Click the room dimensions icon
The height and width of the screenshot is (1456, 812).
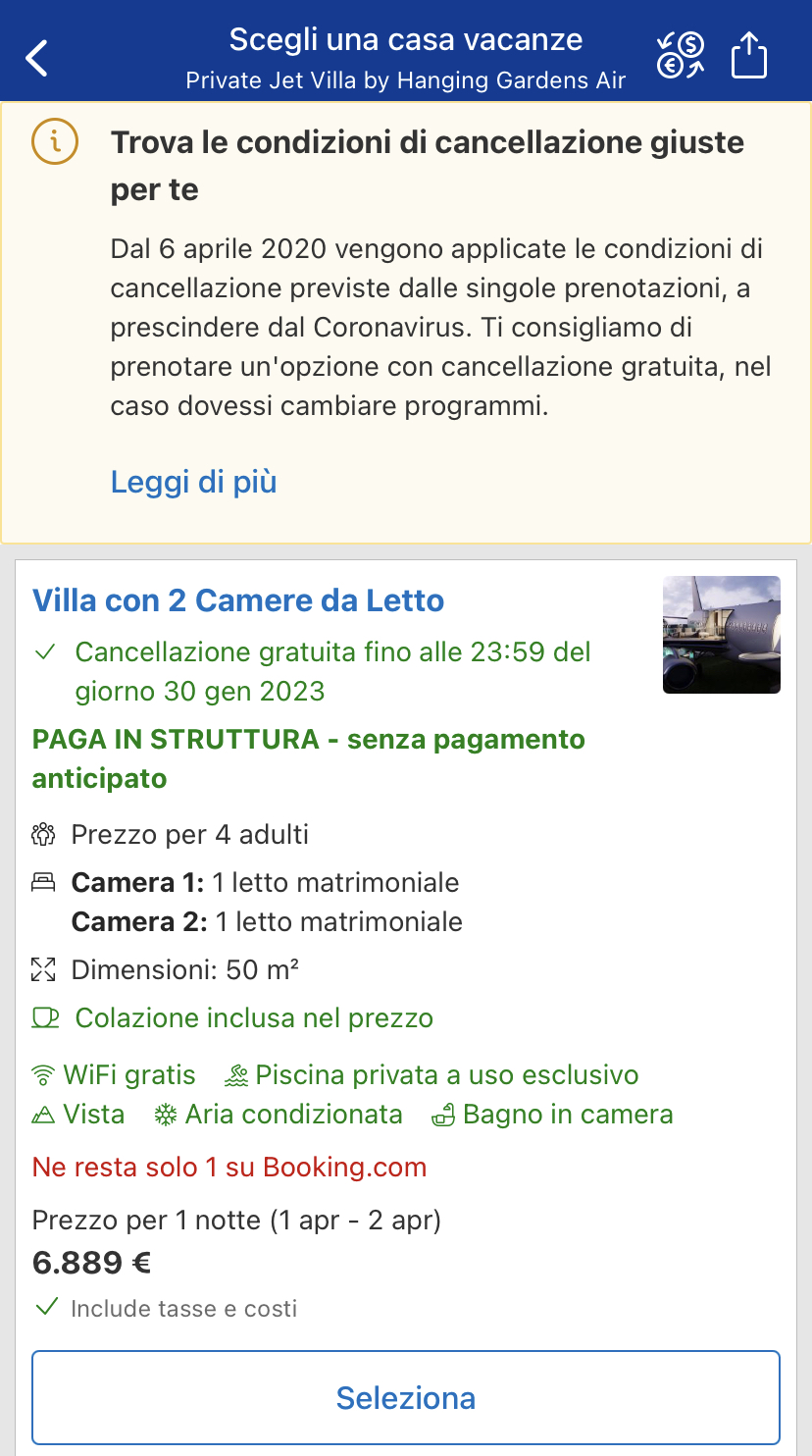click(x=43, y=970)
